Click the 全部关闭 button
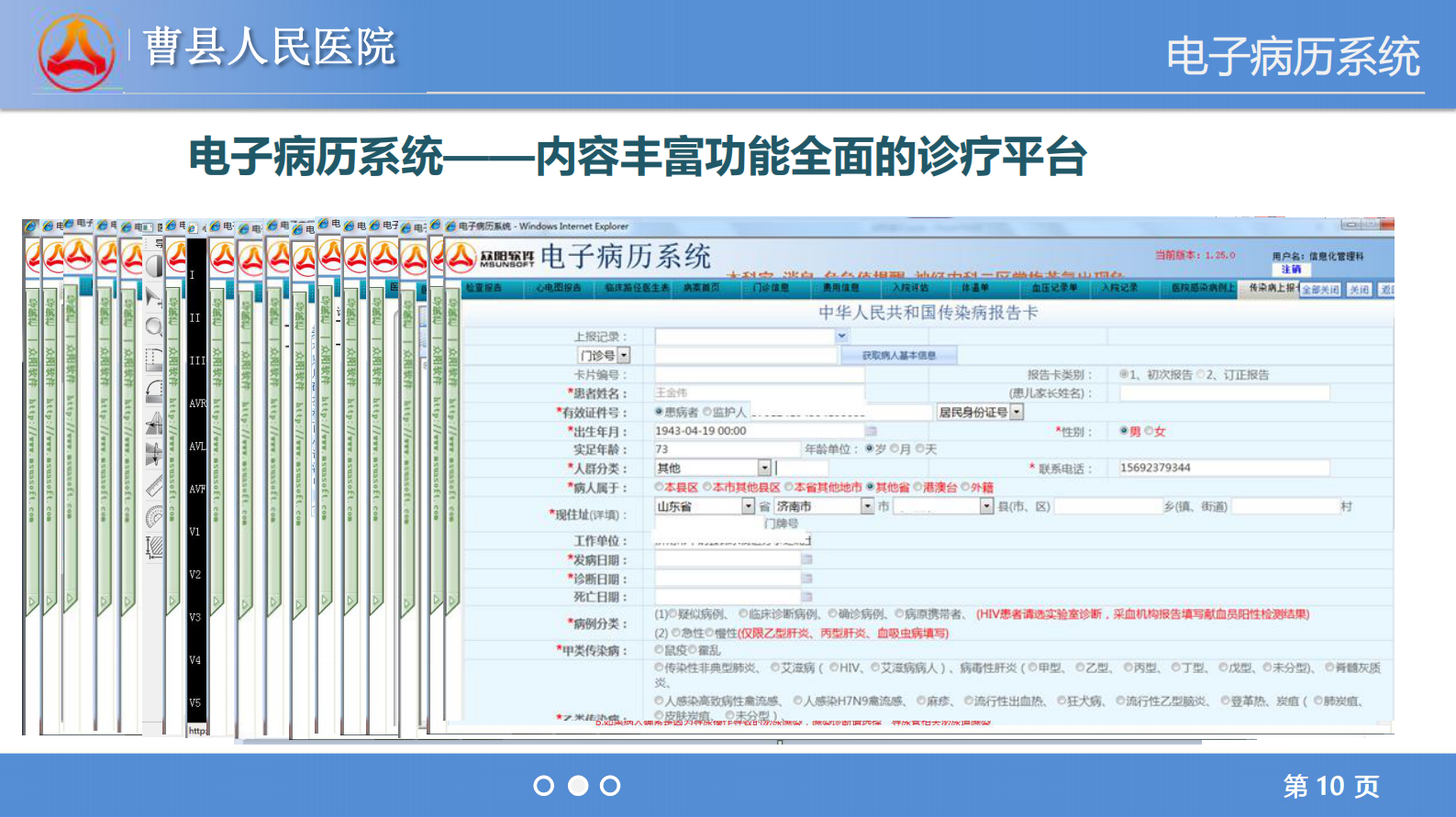The height and width of the screenshot is (817, 1456). (1321, 289)
